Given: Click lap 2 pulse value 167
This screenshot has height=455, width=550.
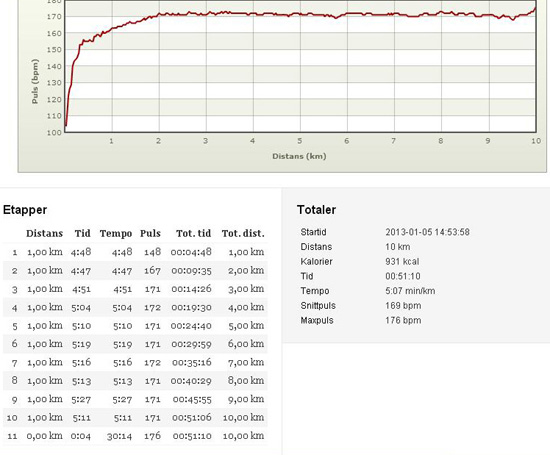Looking at the screenshot, I should click(x=152, y=271).
